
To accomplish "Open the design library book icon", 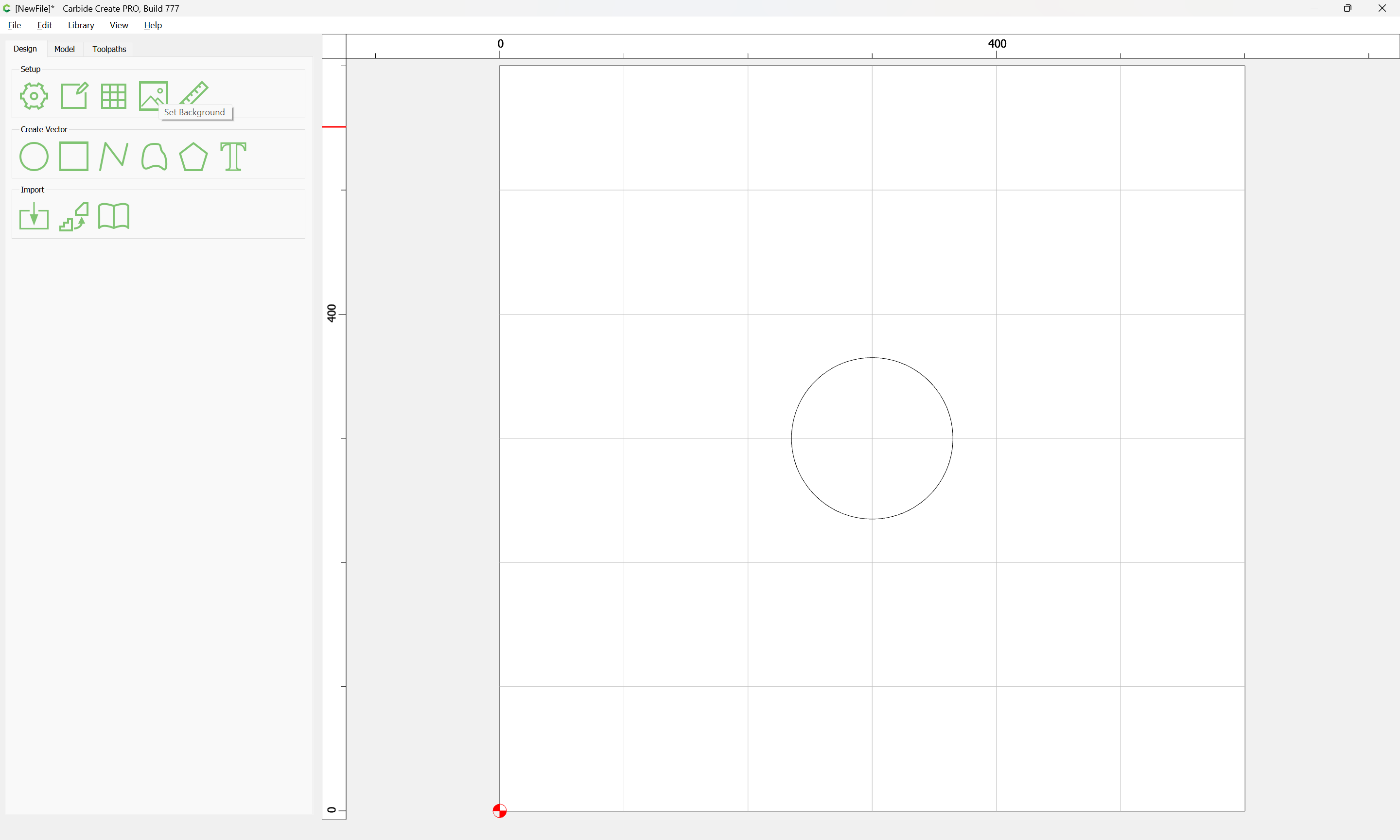I will [x=114, y=216].
